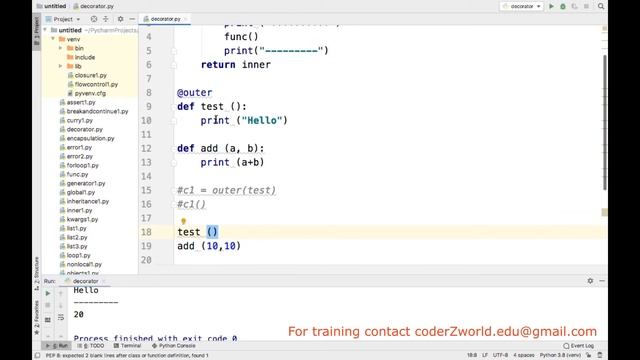The height and width of the screenshot is (360, 640).
Task: Select kwargs1.py in the project tree
Action: point(82,219)
